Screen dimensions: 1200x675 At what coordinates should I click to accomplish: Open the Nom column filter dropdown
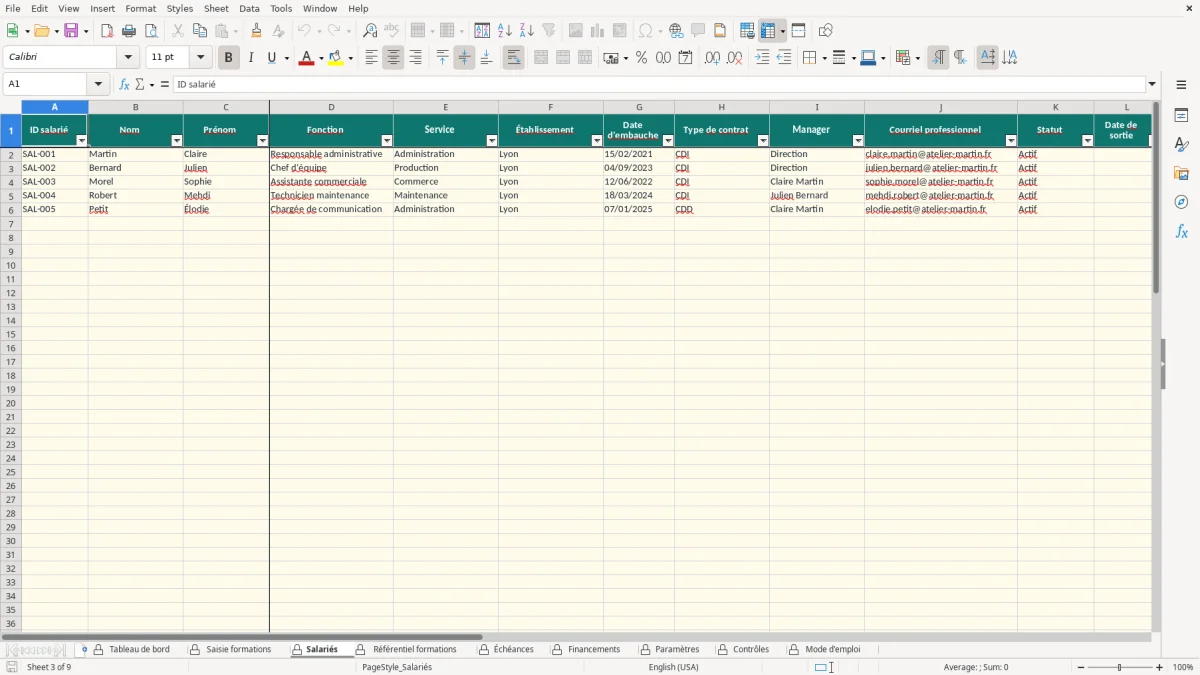tap(177, 141)
